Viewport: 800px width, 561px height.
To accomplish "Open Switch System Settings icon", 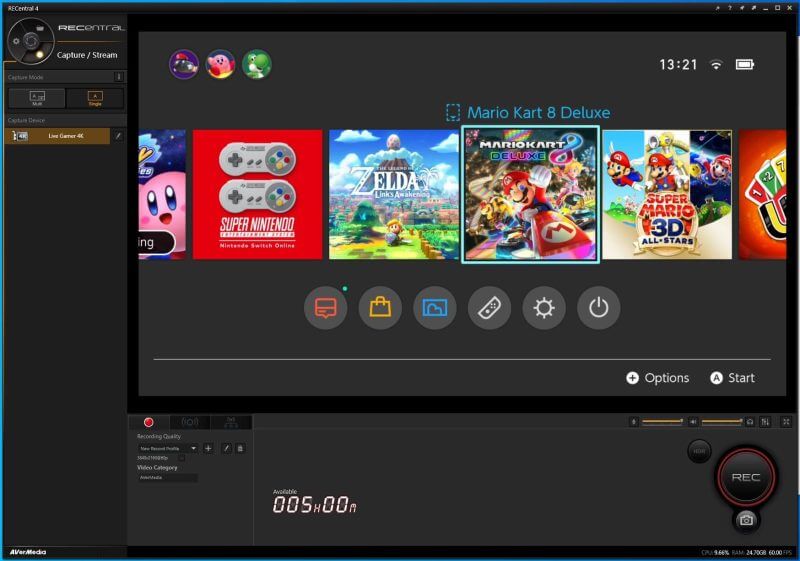I will click(x=544, y=308).
